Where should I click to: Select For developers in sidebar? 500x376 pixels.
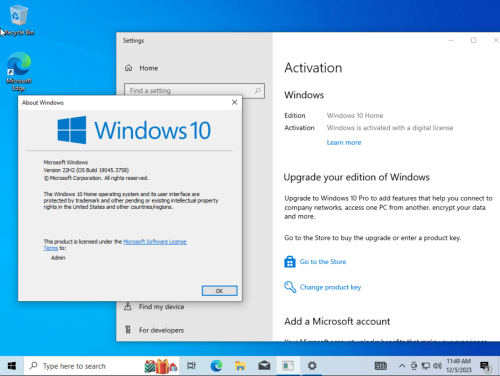(x=161, y=330)
